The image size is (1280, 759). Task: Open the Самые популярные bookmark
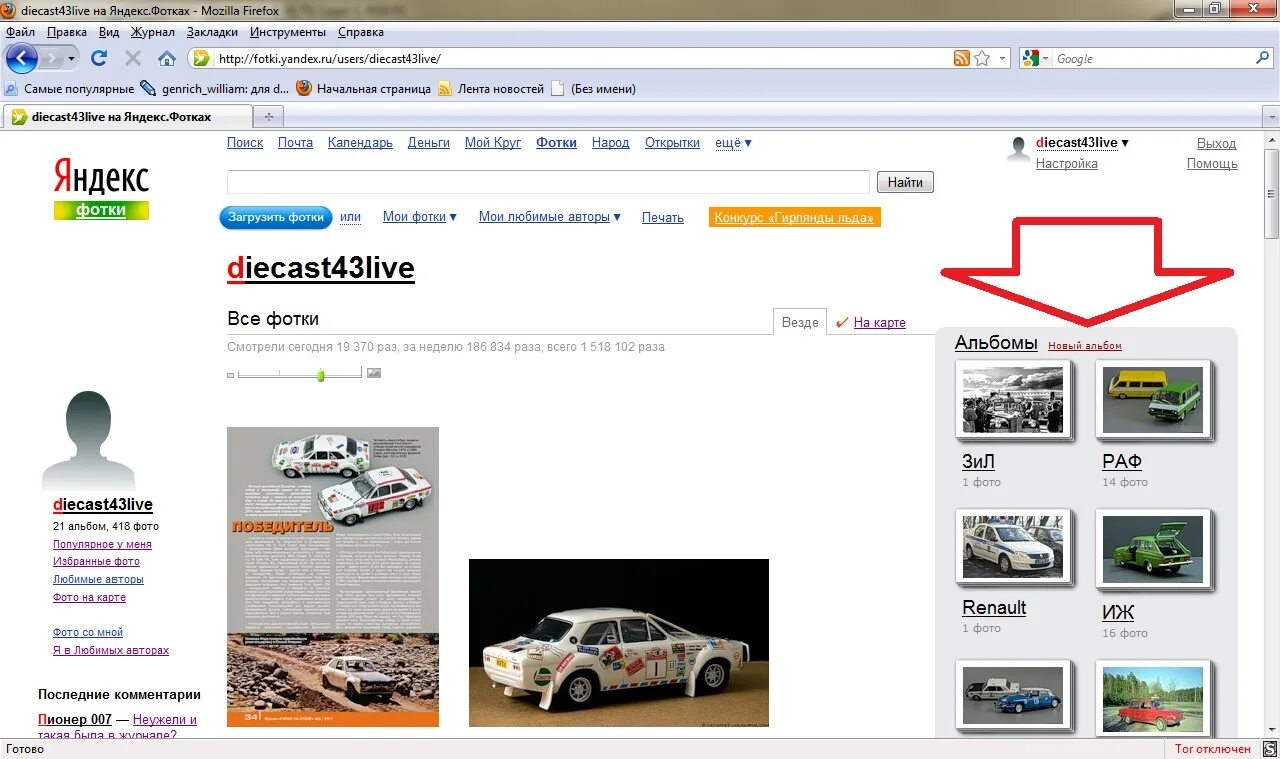click(x=70, y=89)
